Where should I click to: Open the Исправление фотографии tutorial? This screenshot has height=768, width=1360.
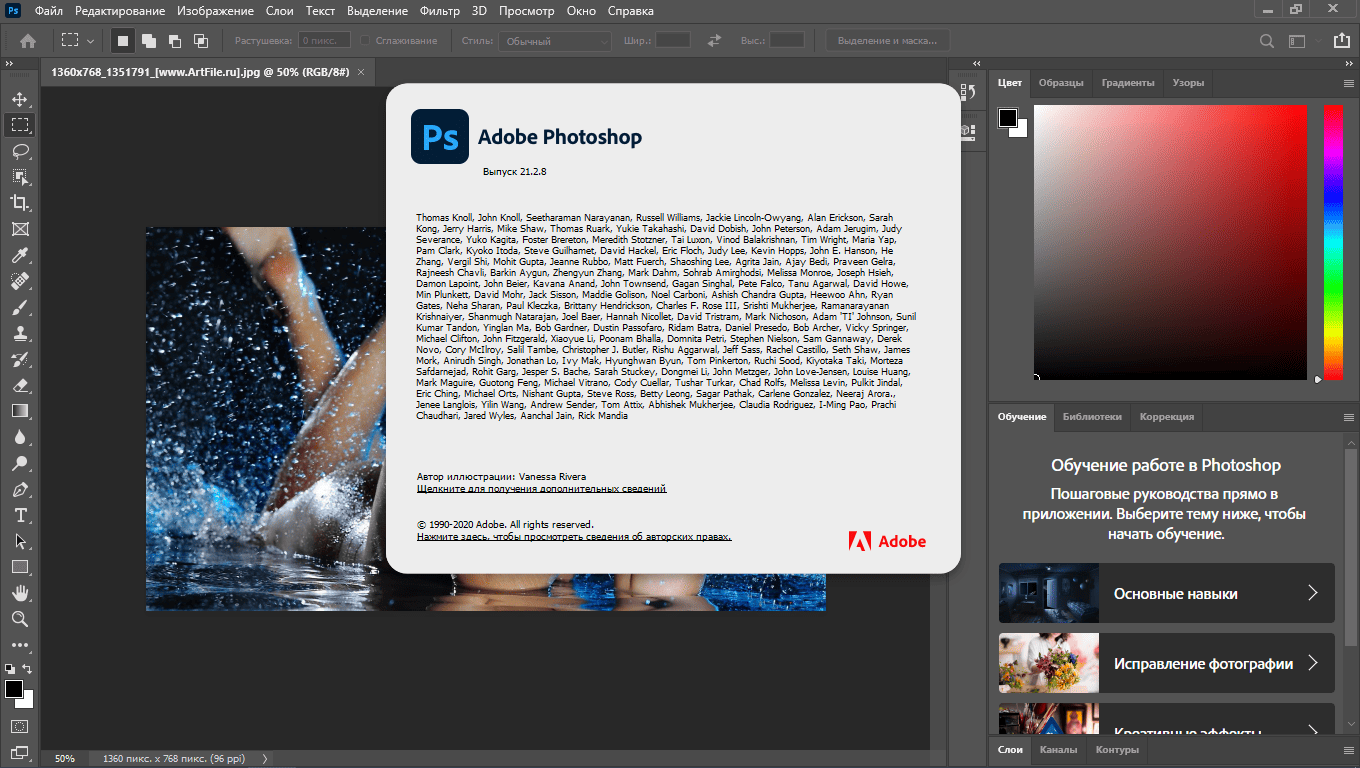coord(1166,663)
